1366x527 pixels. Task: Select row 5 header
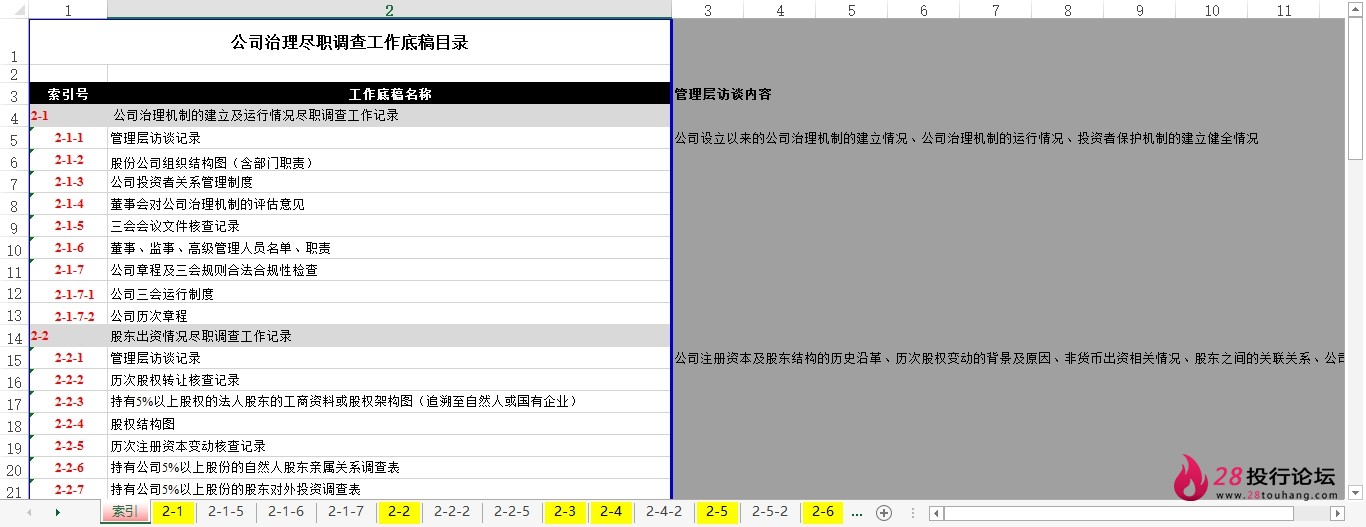point(14,139)
